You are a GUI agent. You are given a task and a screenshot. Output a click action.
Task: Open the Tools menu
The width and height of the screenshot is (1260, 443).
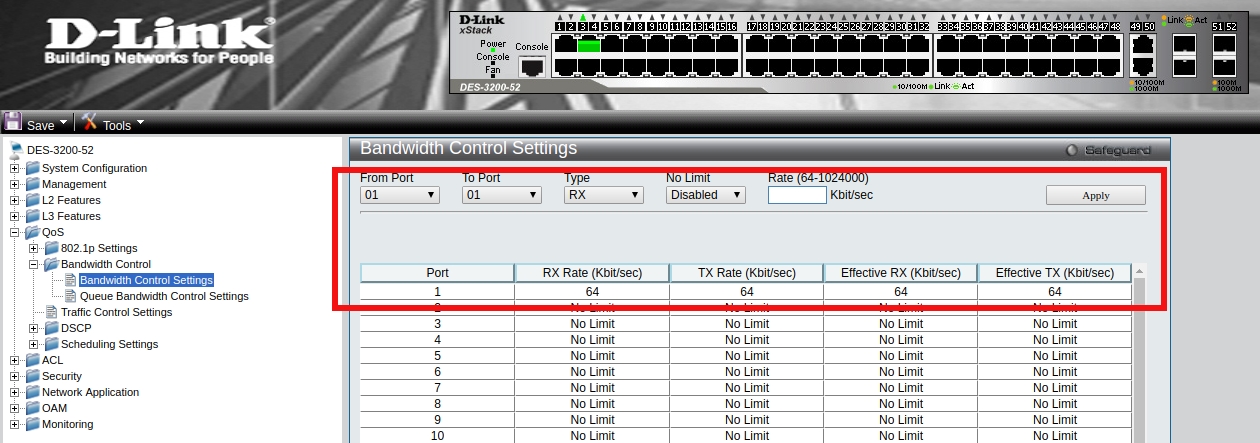113,124
